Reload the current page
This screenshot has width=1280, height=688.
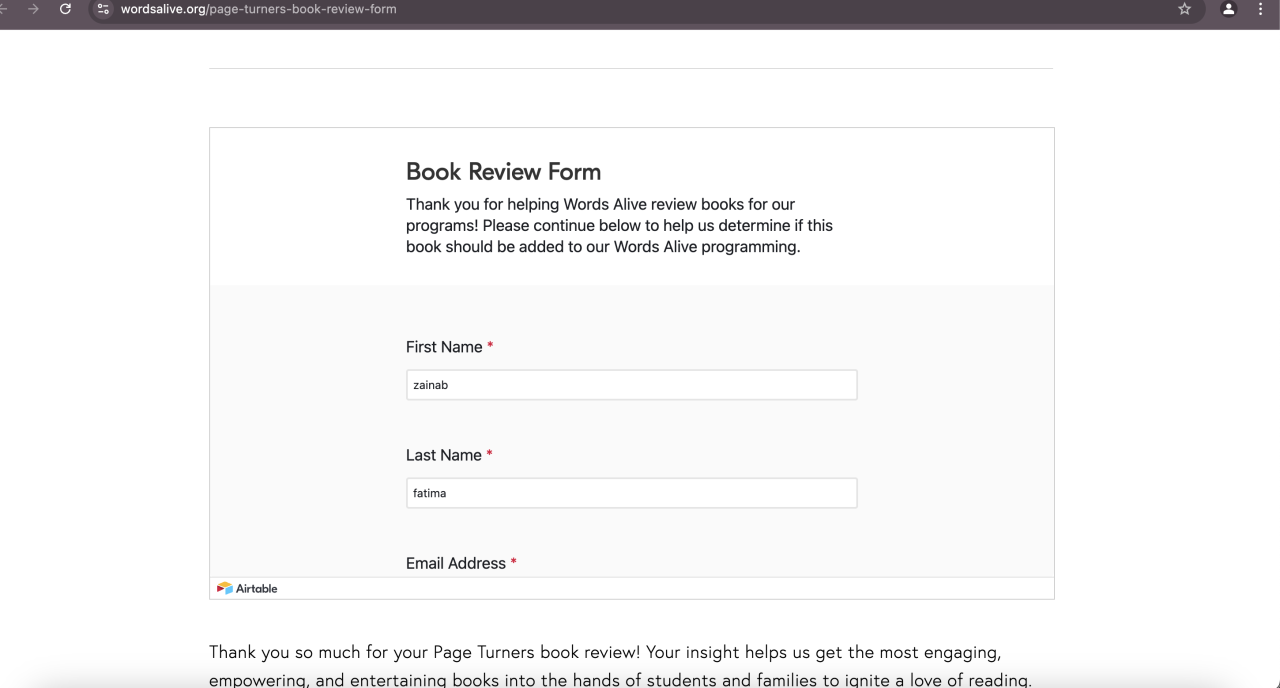pos(65,9)
